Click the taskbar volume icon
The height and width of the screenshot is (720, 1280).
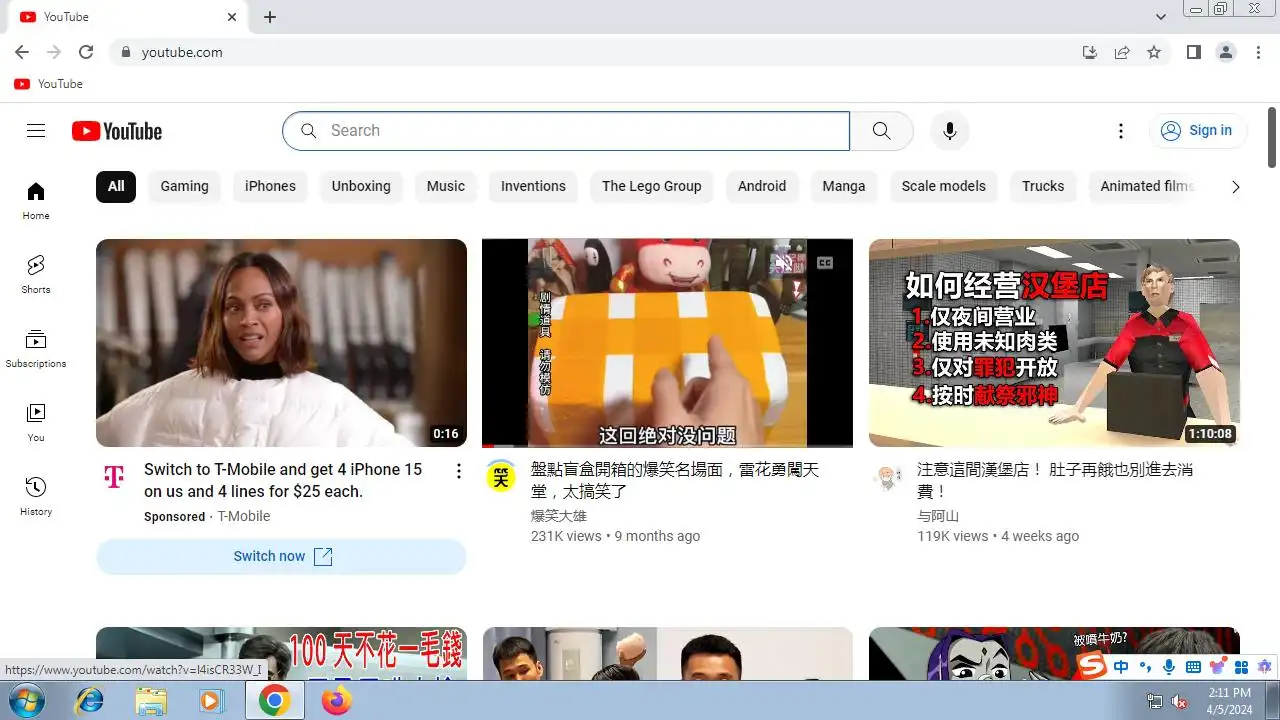tap(1179, 701)
